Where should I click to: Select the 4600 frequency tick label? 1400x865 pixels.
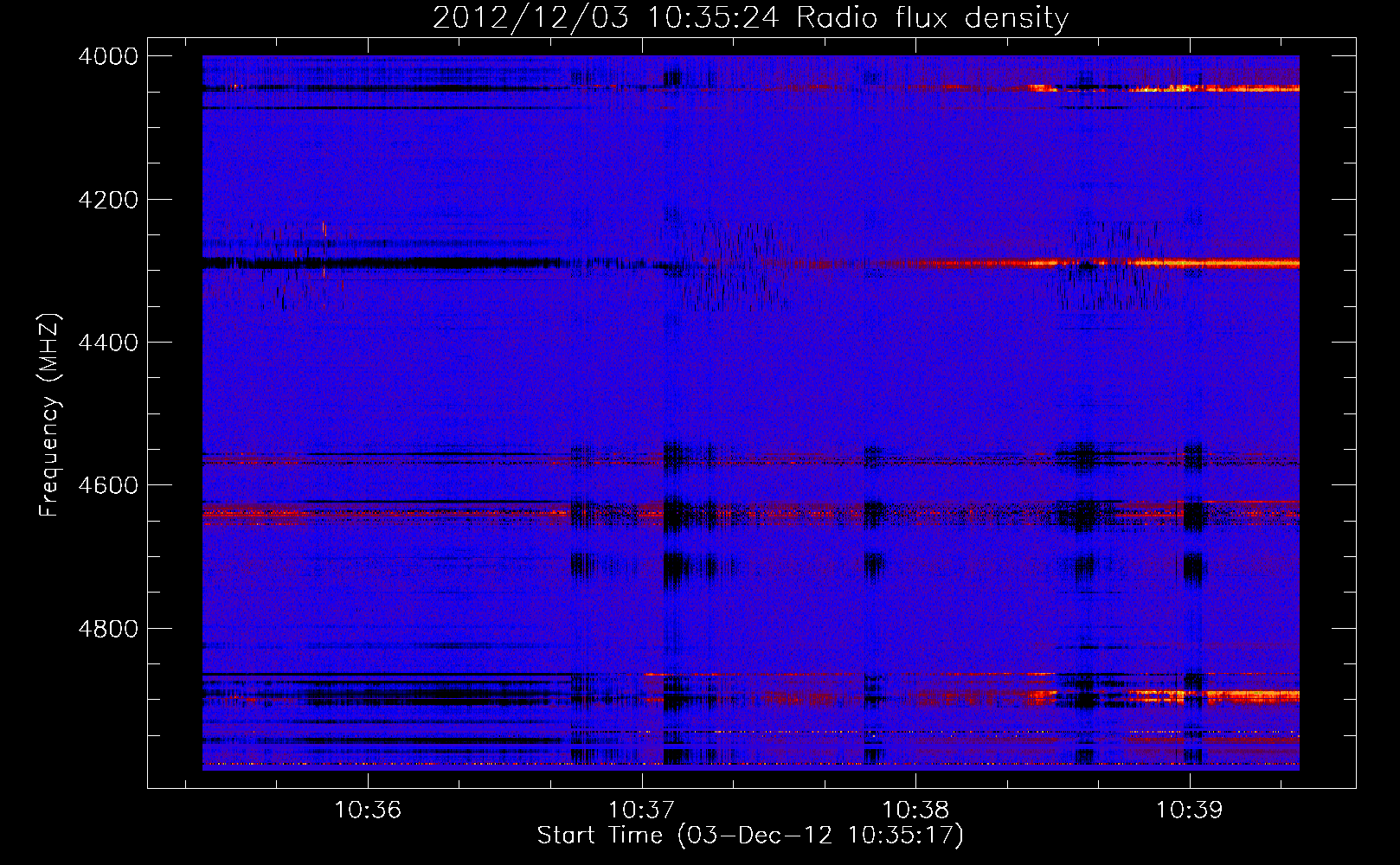108,485
